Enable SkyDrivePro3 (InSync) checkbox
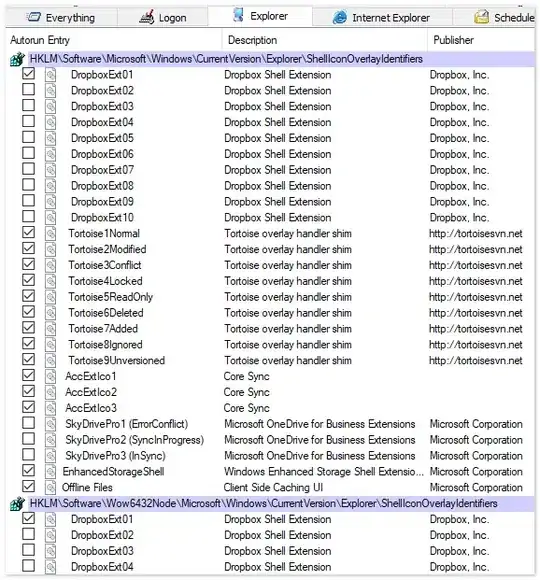This screenshot has height=580, width=540. (x=28, y=455)
